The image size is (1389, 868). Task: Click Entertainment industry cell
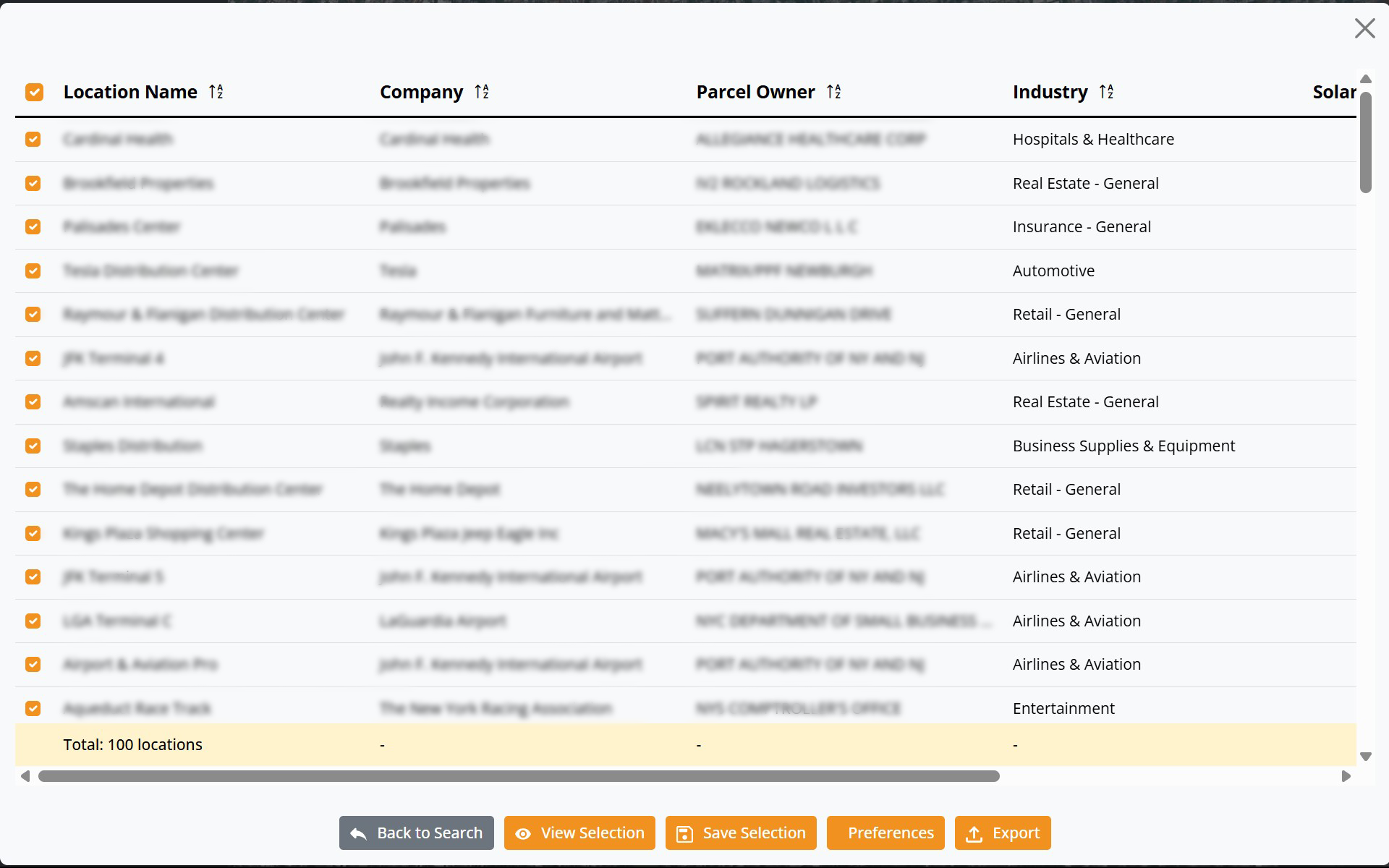click(x=1063, y=708)
